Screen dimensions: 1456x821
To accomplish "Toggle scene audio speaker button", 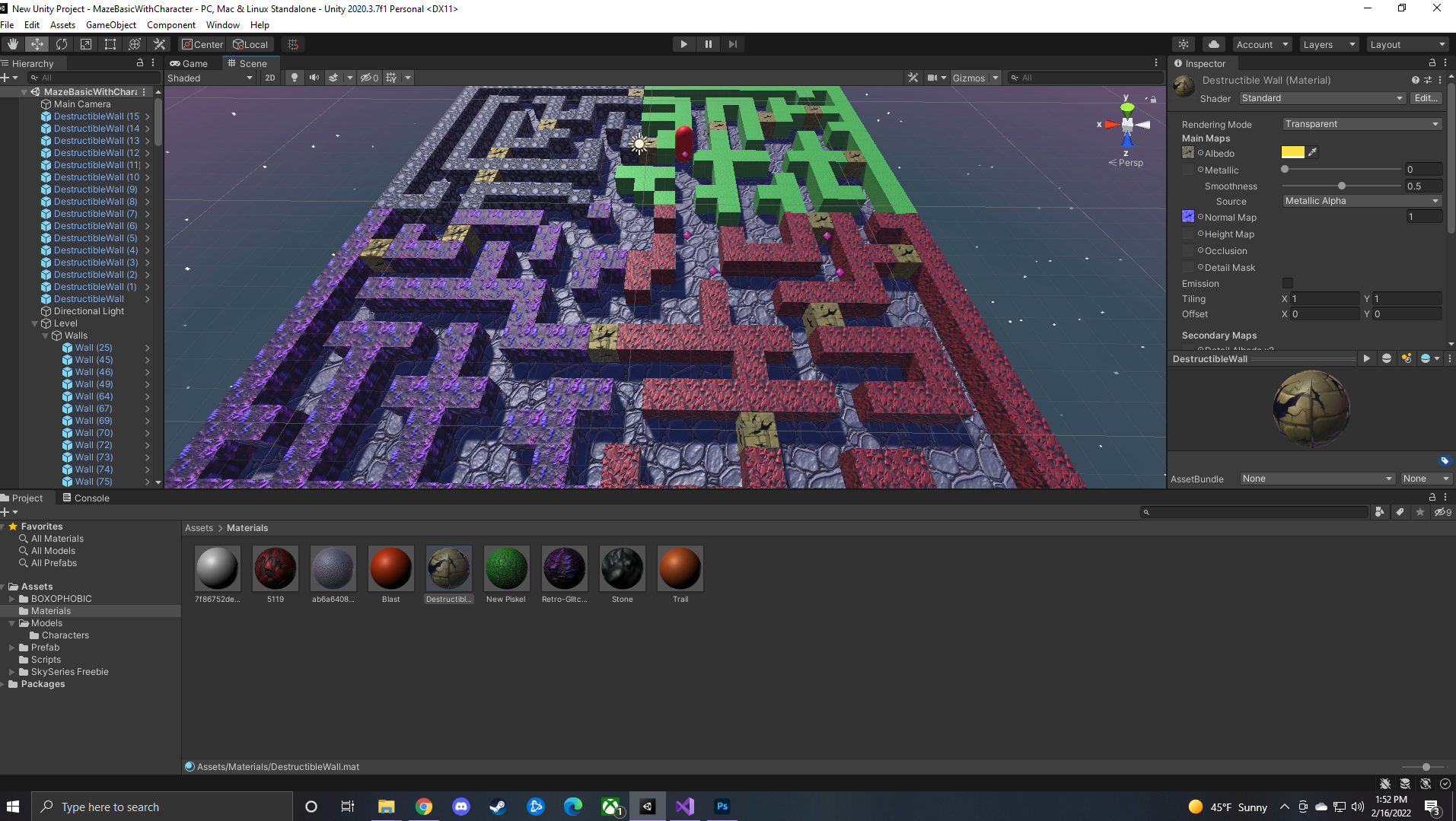I will [314, 78].
